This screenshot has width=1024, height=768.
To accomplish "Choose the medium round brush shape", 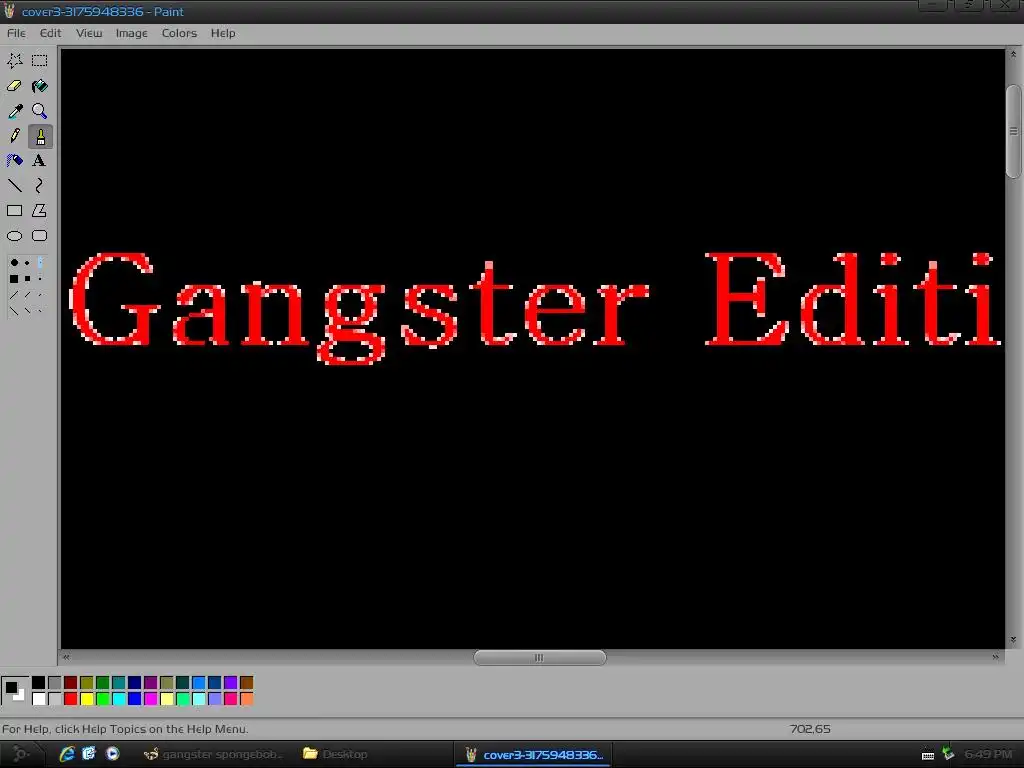I will tap(27, 263).
